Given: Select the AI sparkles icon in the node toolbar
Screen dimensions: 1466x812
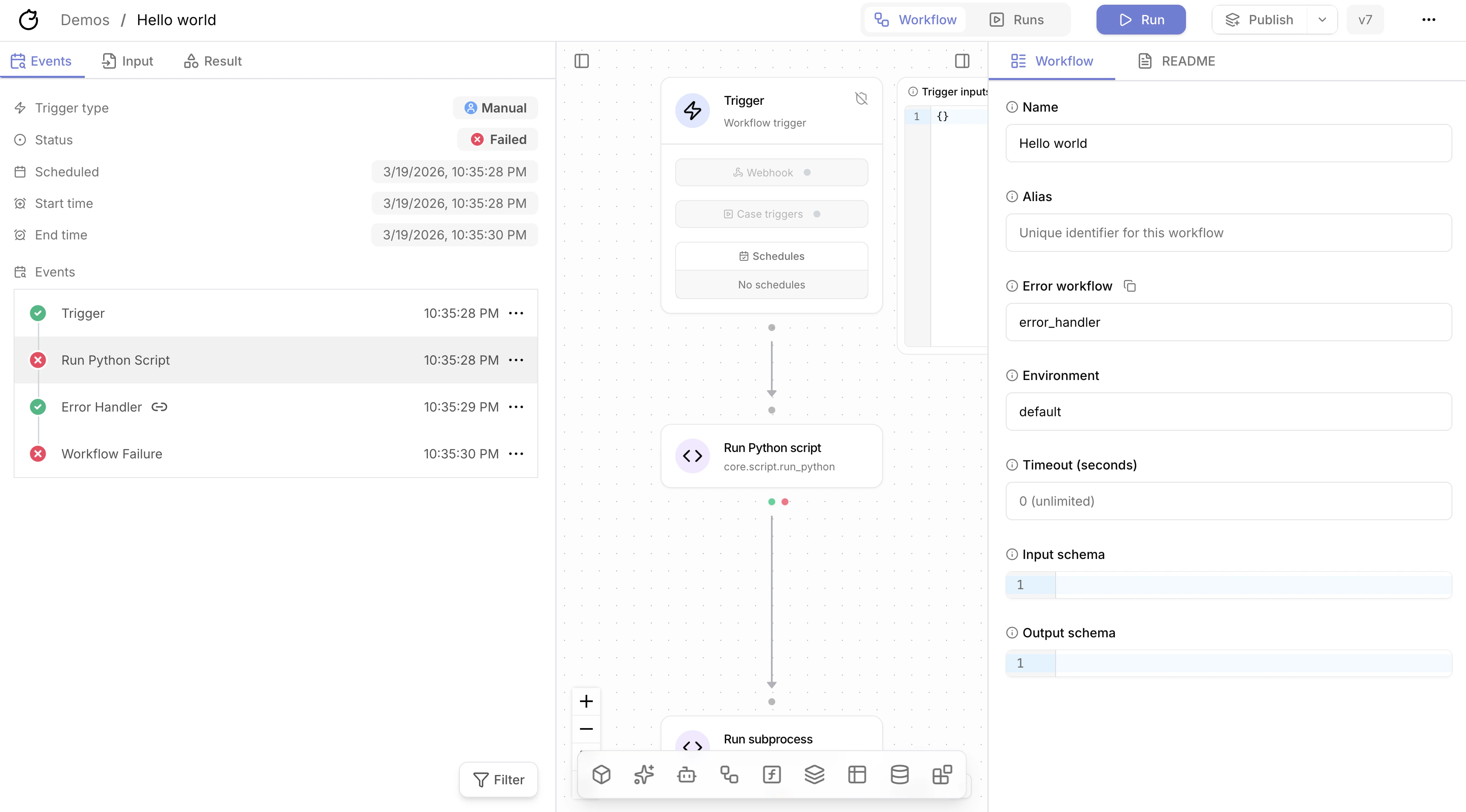Looking at the screenshot, I should [x=644, y=774].
